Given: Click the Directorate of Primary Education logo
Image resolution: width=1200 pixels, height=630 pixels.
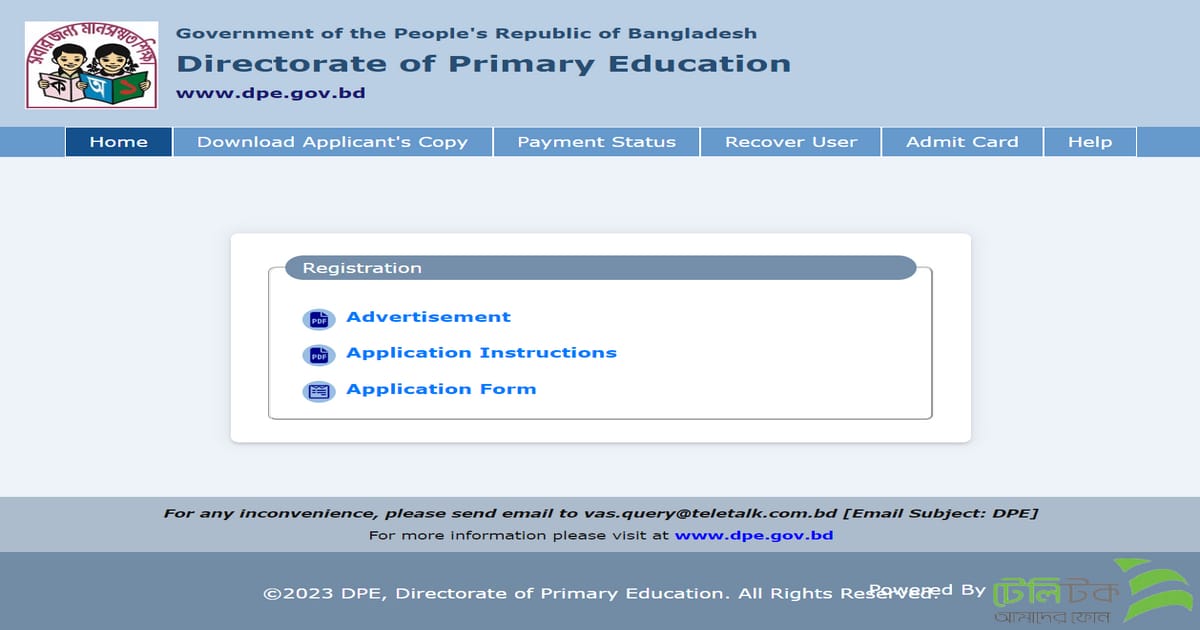Looking at the screenshot, I should coord(92,65).
